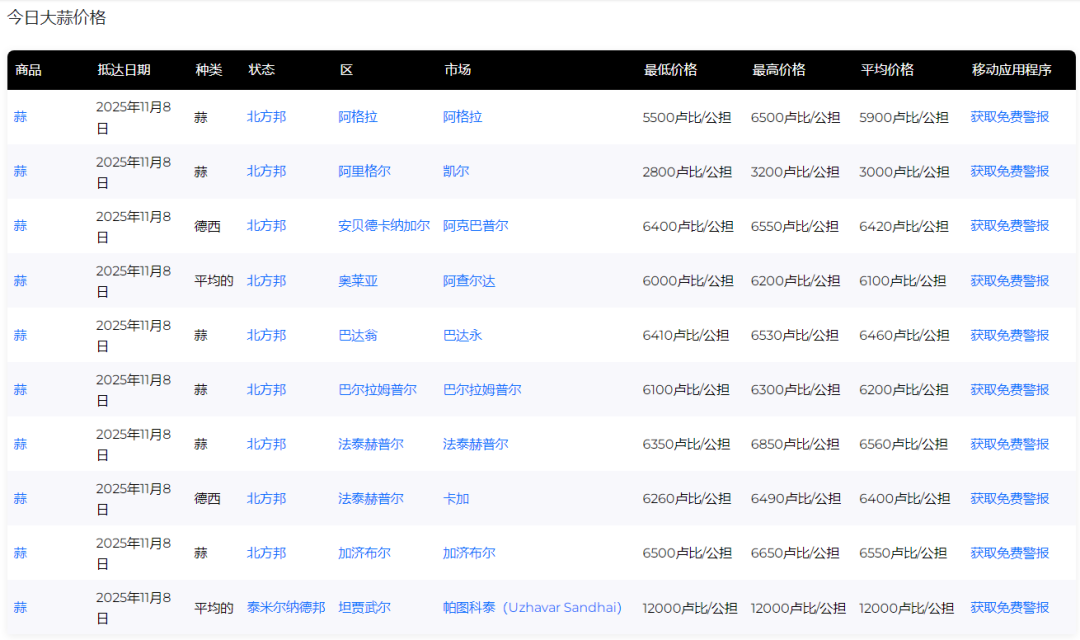
Task: Open the 凯尔 market page
Action: 456,171
